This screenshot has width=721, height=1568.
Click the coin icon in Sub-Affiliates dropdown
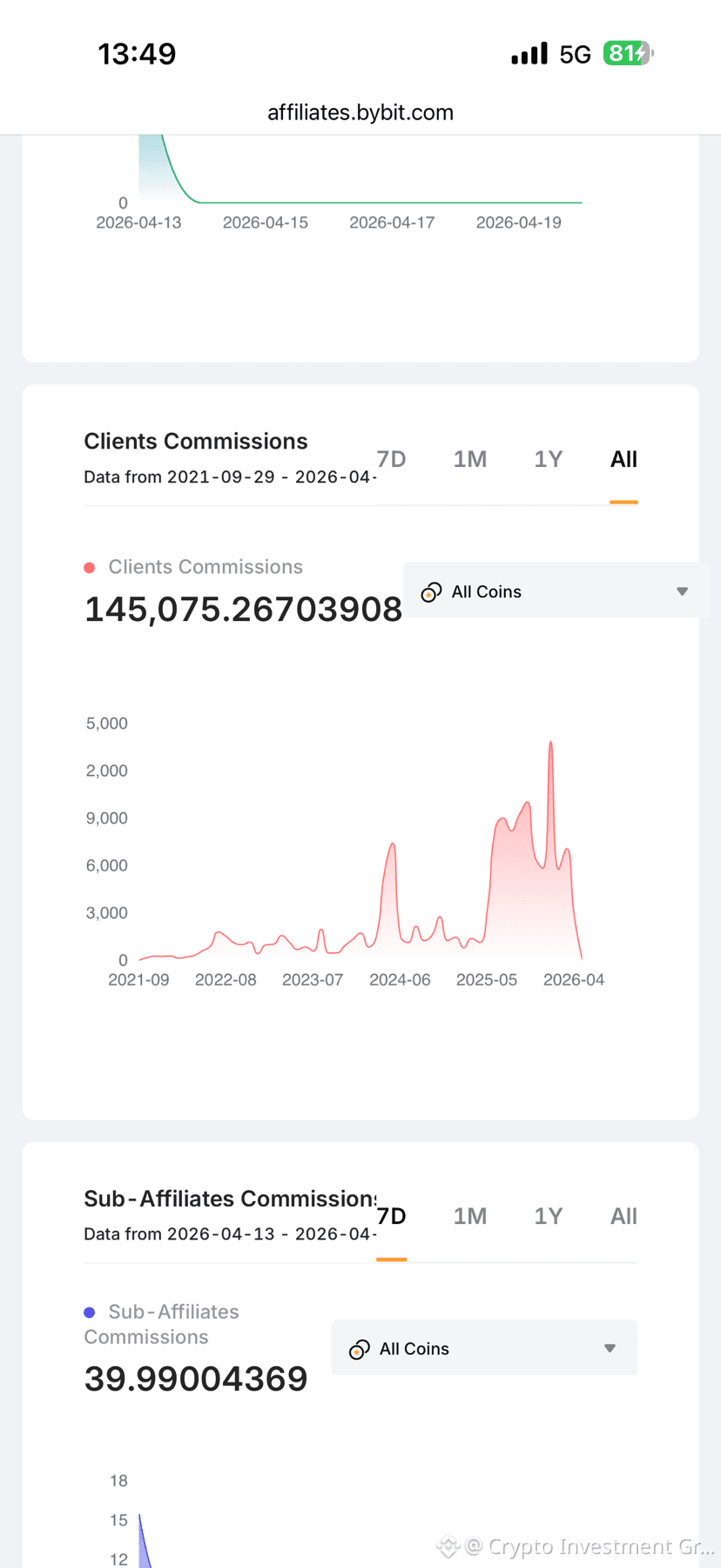(x=360, y=1349)
